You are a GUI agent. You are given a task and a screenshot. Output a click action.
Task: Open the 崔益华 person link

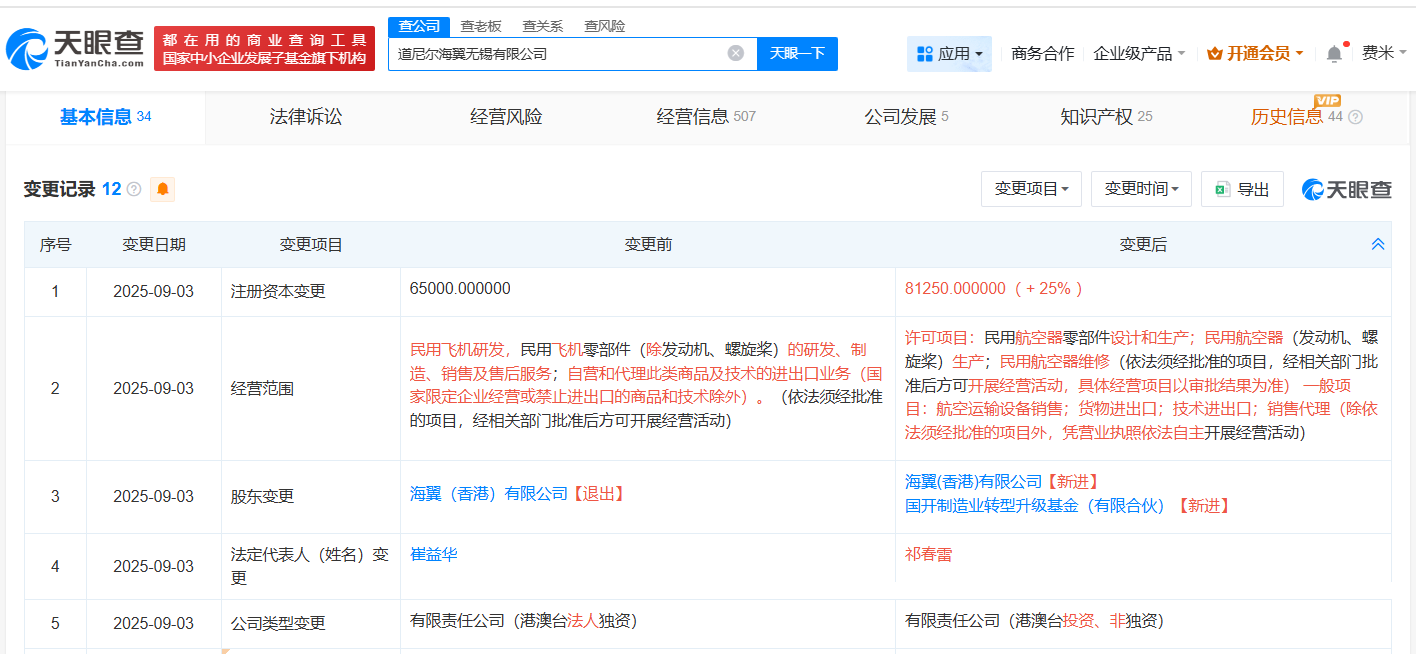pos(434,553)
